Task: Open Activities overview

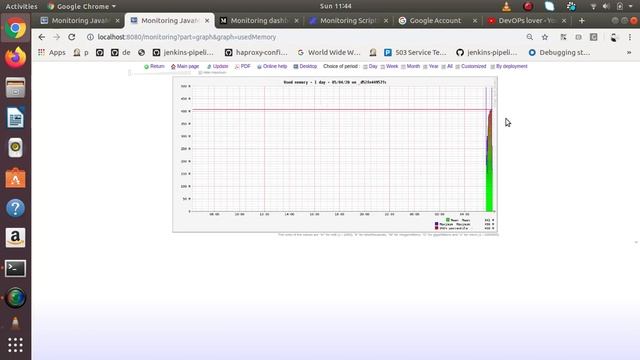Action: (x=21, y=6)
